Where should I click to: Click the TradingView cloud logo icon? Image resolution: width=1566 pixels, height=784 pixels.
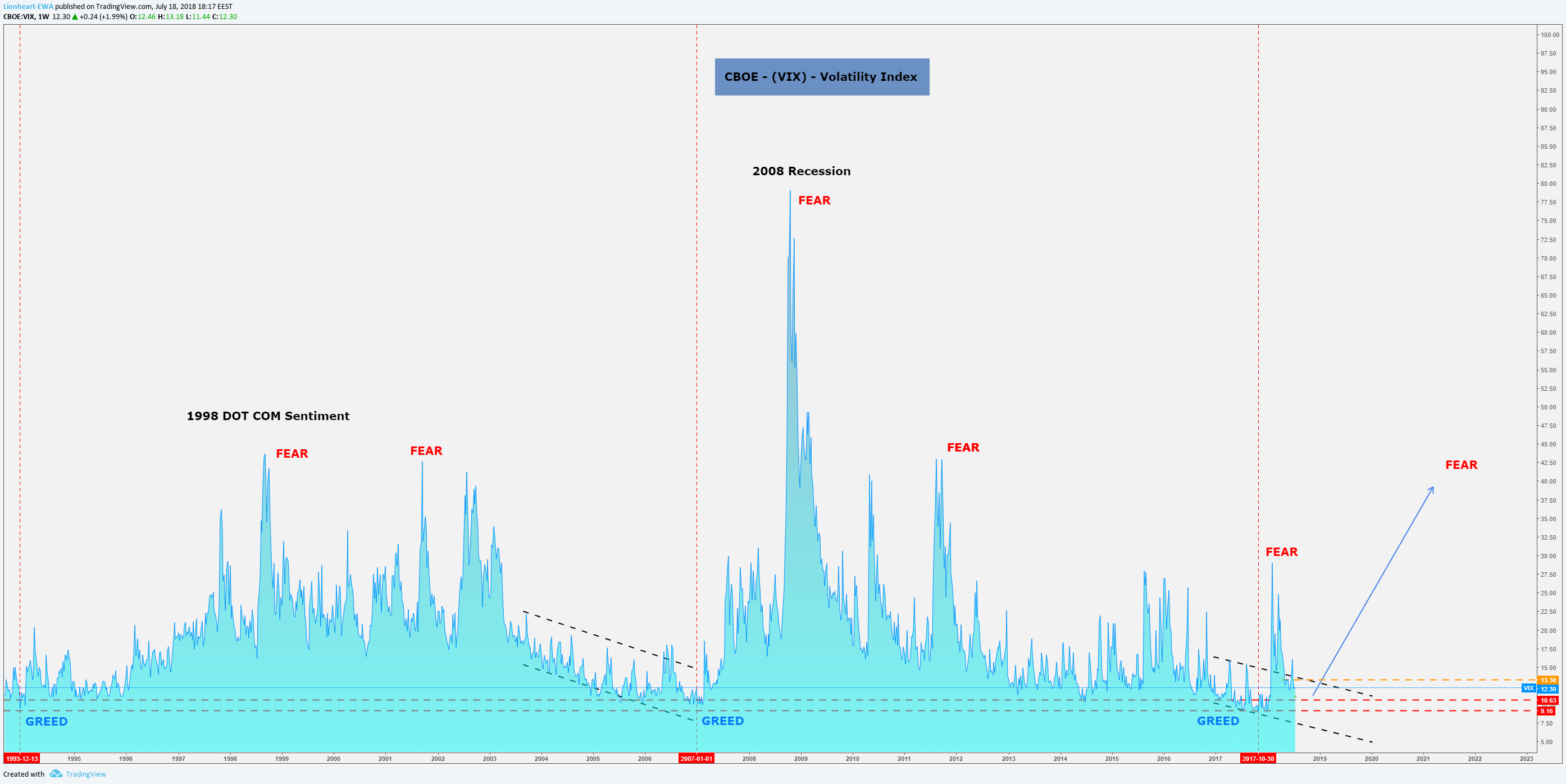coord(56,774)
